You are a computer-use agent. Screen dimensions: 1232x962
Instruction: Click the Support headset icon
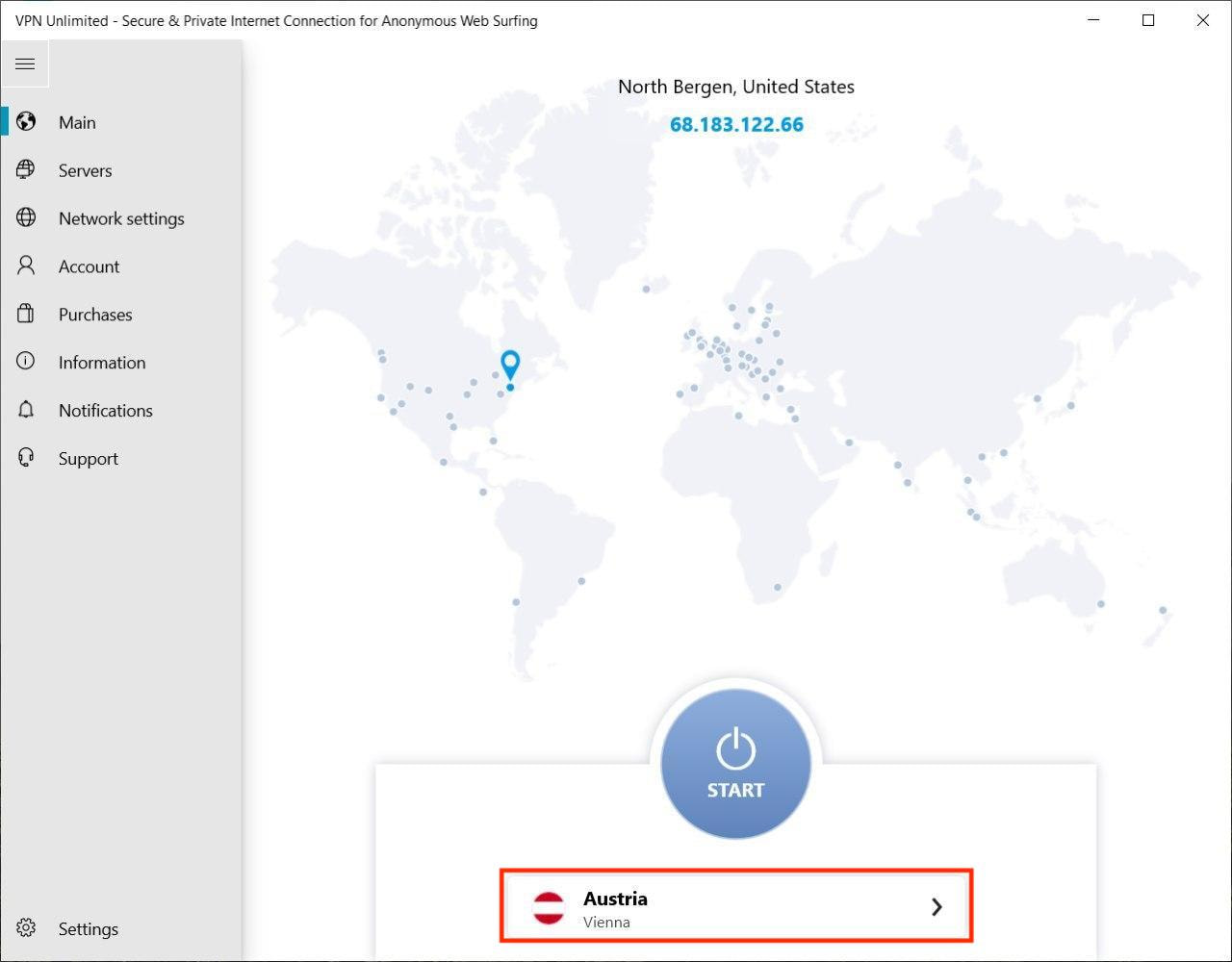click(26, 459)
